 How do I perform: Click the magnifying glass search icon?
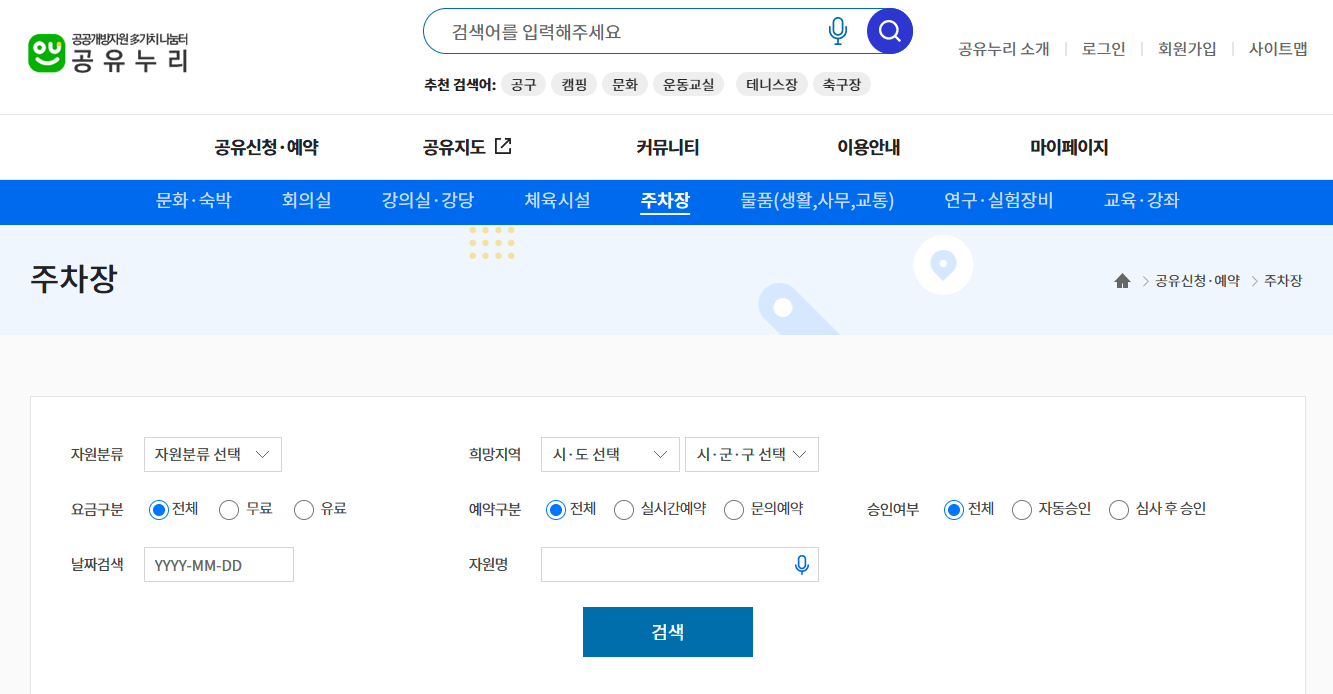point(888,31)
